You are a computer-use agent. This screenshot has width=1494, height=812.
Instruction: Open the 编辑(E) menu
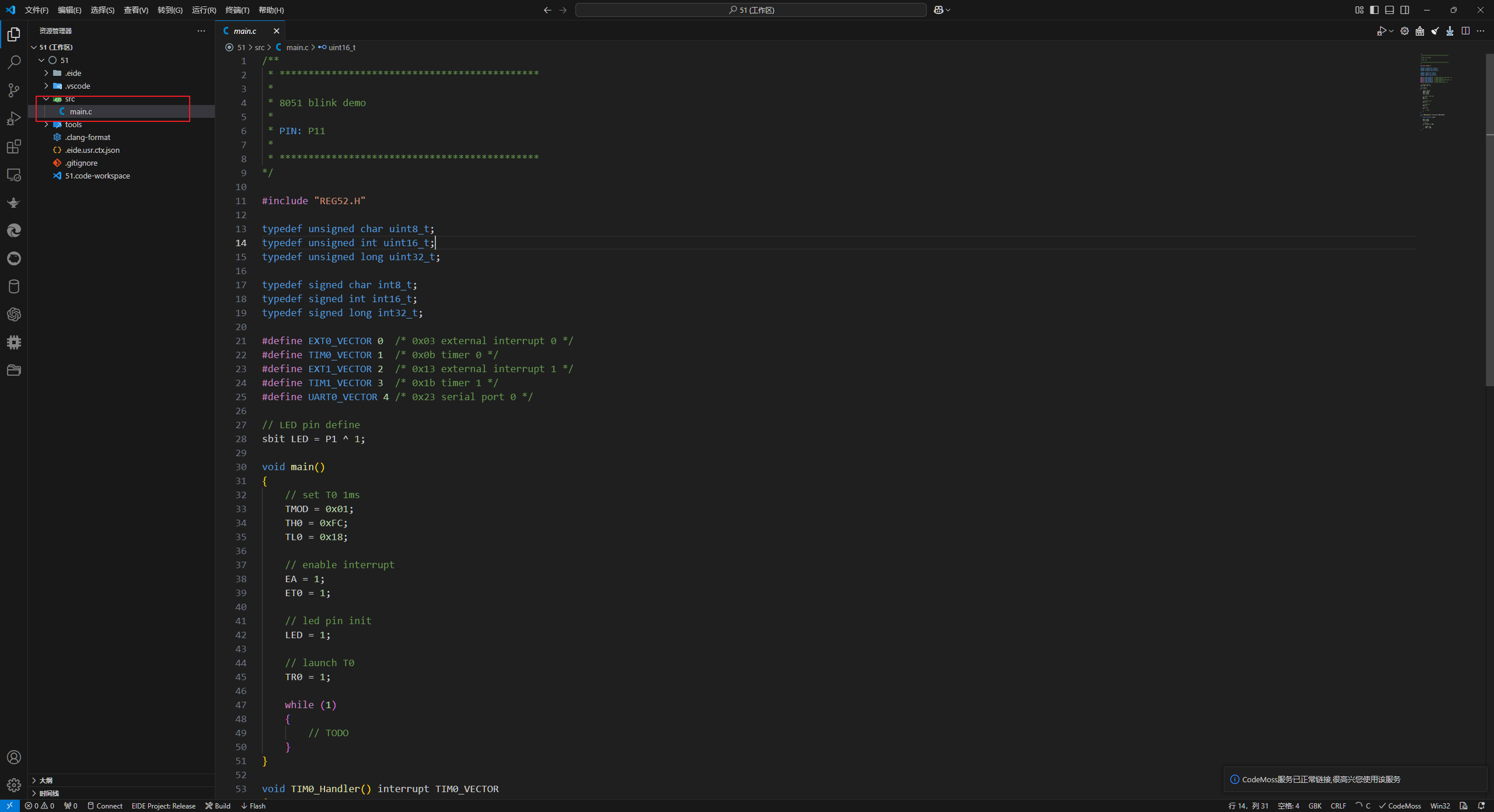[x=69, y=10]
